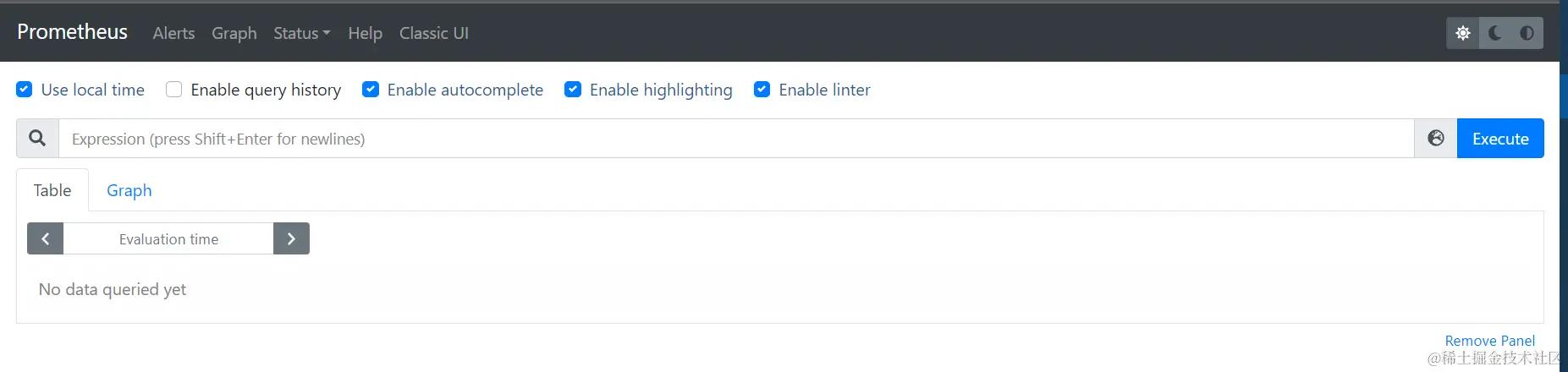Click the Remove Panel link
This screenshot has width=1568, height=372.
(x=1489, y=341)
